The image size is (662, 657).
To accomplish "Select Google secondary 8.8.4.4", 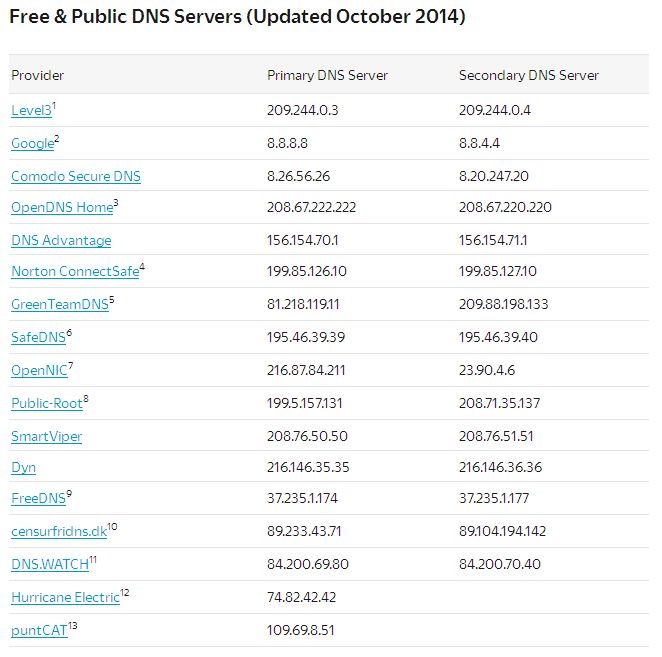I will click(479, 143).
